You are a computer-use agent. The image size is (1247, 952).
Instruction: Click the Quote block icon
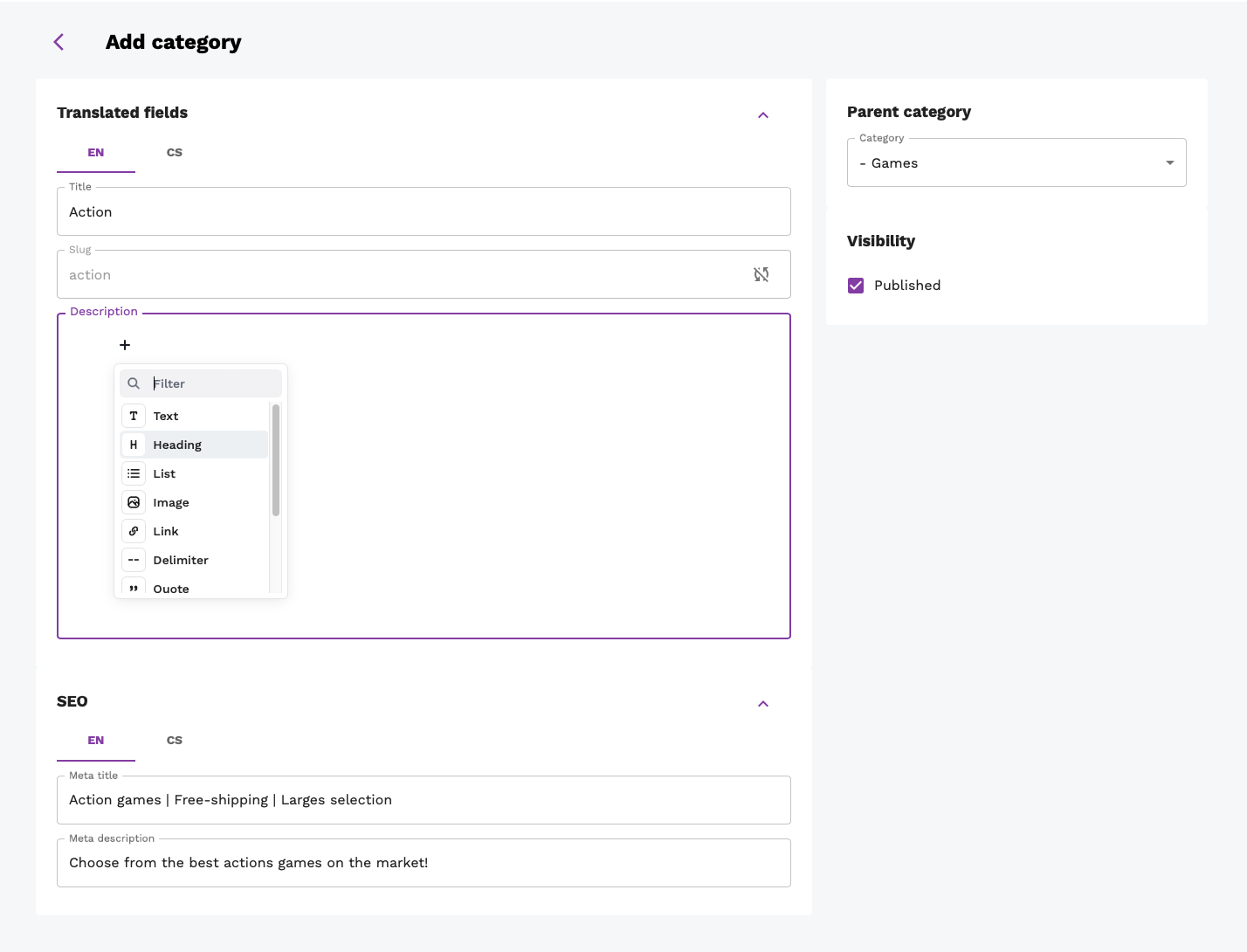(134, 588)
